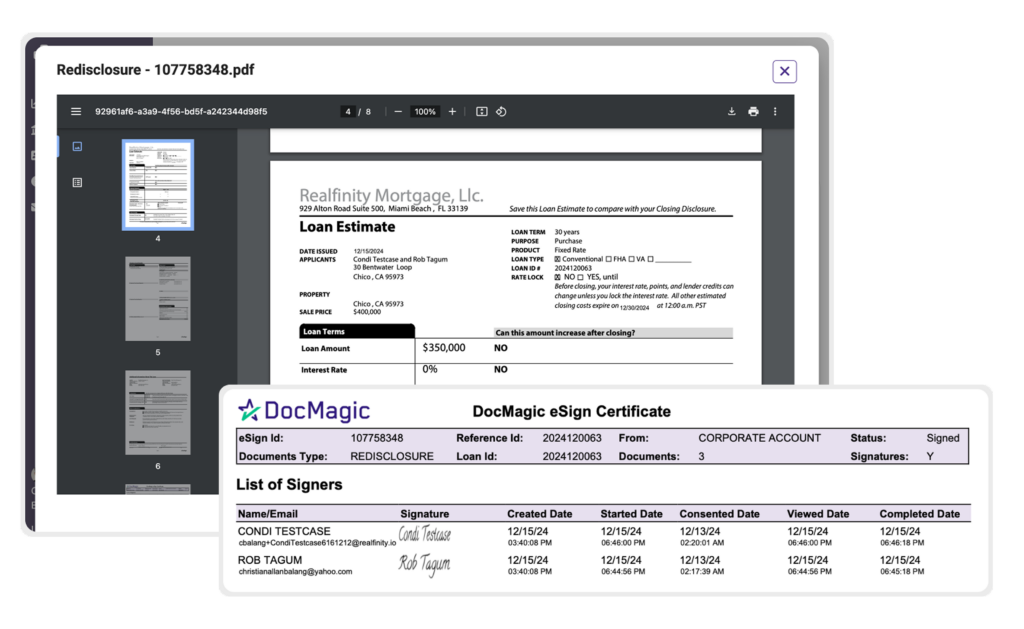Screen dimensions: 1024x629
Task: Click the Completed Date column header
Action: 920,514
